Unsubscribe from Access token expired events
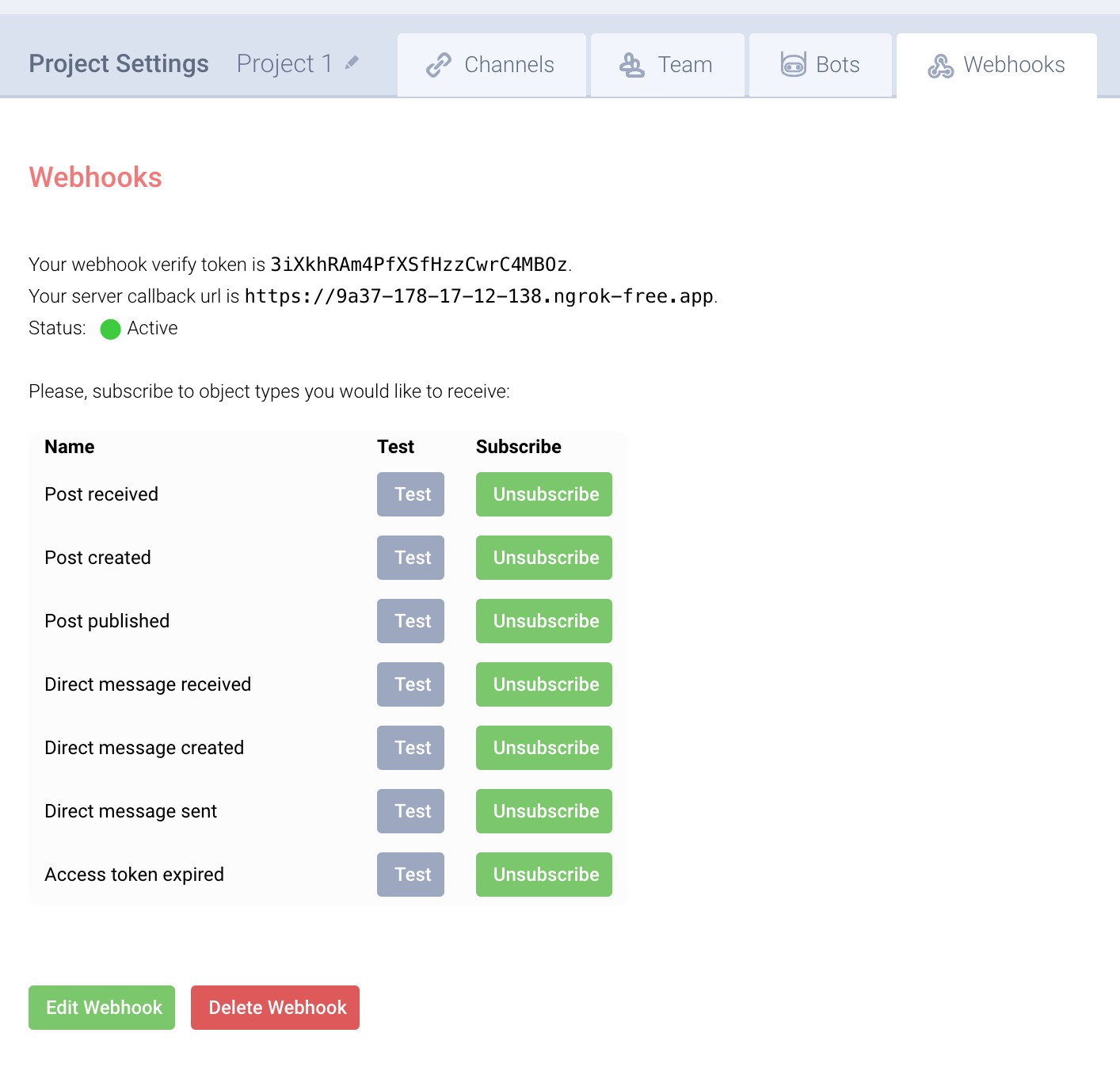This screenshot has height=1071, width=1120. pos(543,875)
